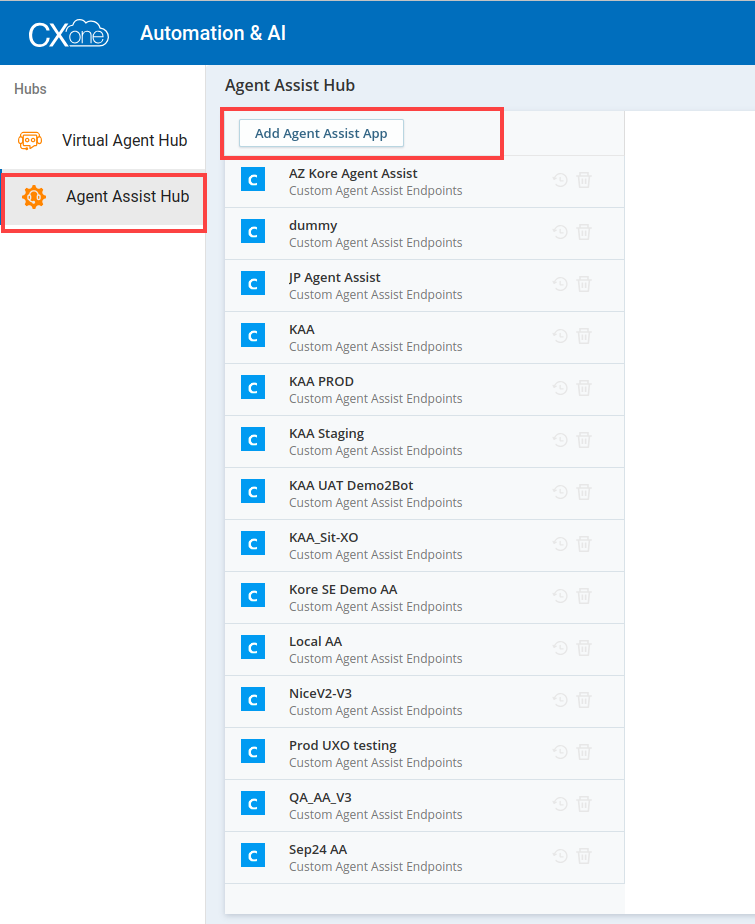Open history icon for KAA PROD
Image resolution: width=755 pixels, height=924 pixels.
[x=560, y=388]
